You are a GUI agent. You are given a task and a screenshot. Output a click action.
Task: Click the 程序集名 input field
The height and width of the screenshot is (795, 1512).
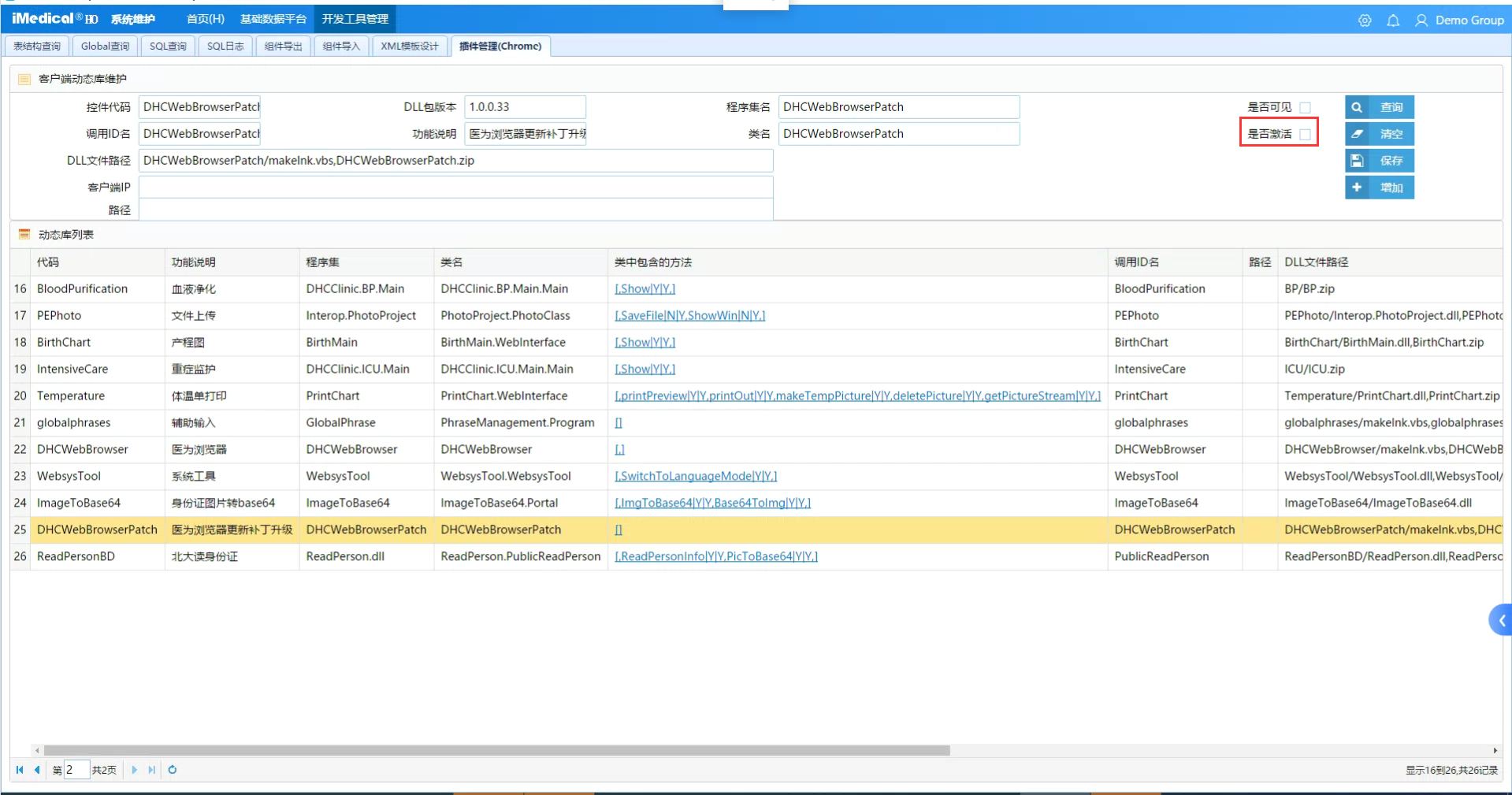899,107
